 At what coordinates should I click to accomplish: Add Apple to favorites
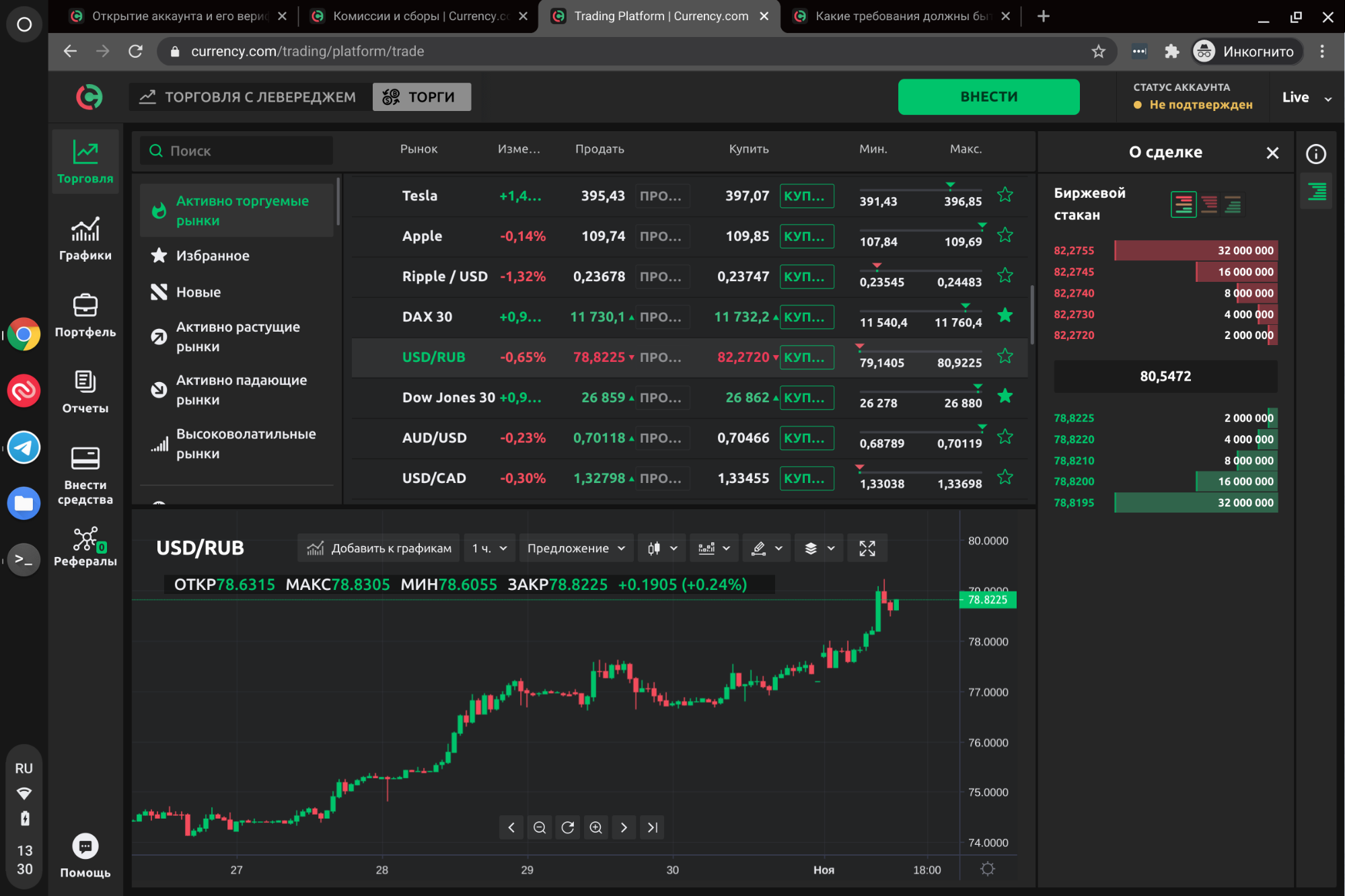point(1005,235)
